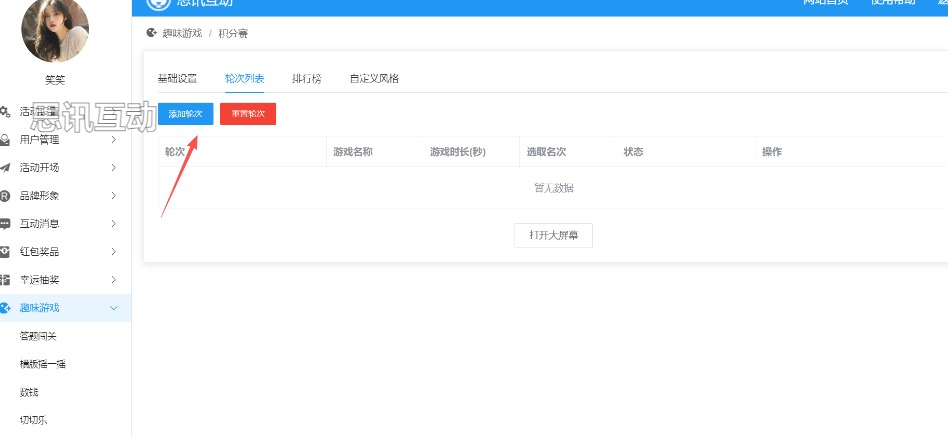Click the 幸运抽奖 grid icon
Viewport: 948px width, 437px height.
click(5, 279)
